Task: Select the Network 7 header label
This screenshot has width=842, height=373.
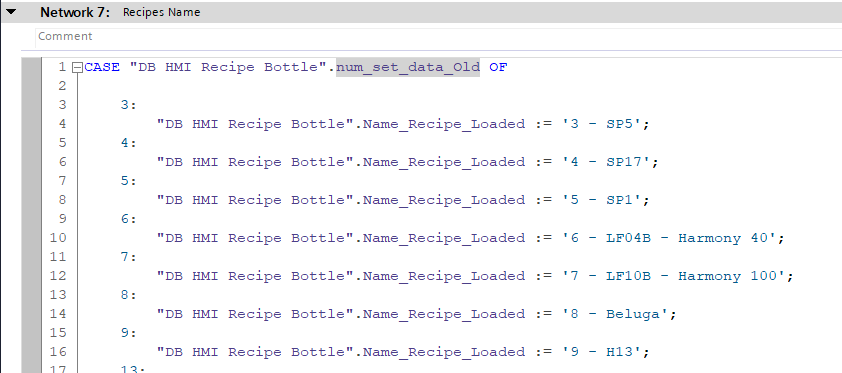Action: [x=75, y=12]
